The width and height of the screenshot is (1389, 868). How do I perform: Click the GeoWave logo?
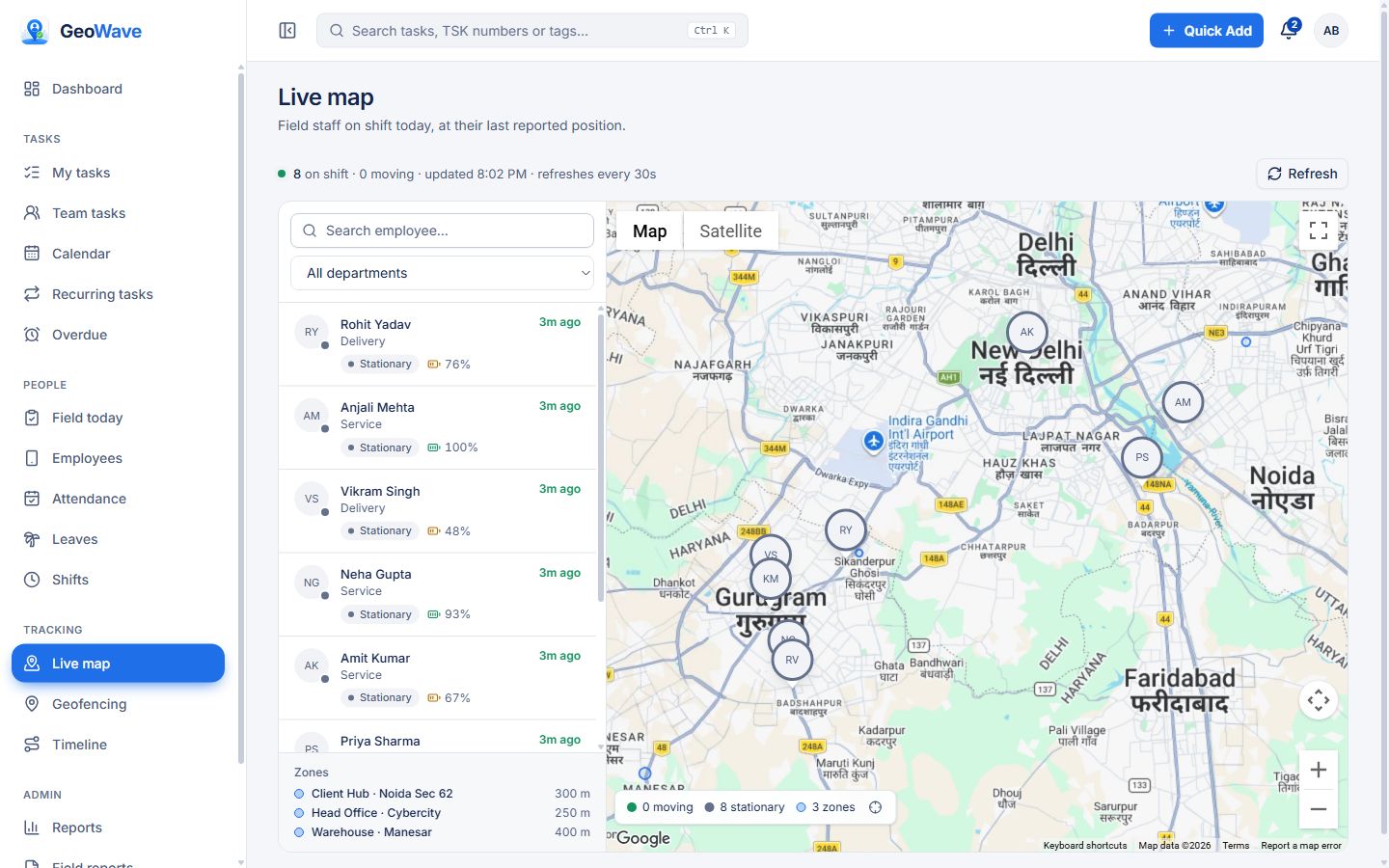(81, 31)
